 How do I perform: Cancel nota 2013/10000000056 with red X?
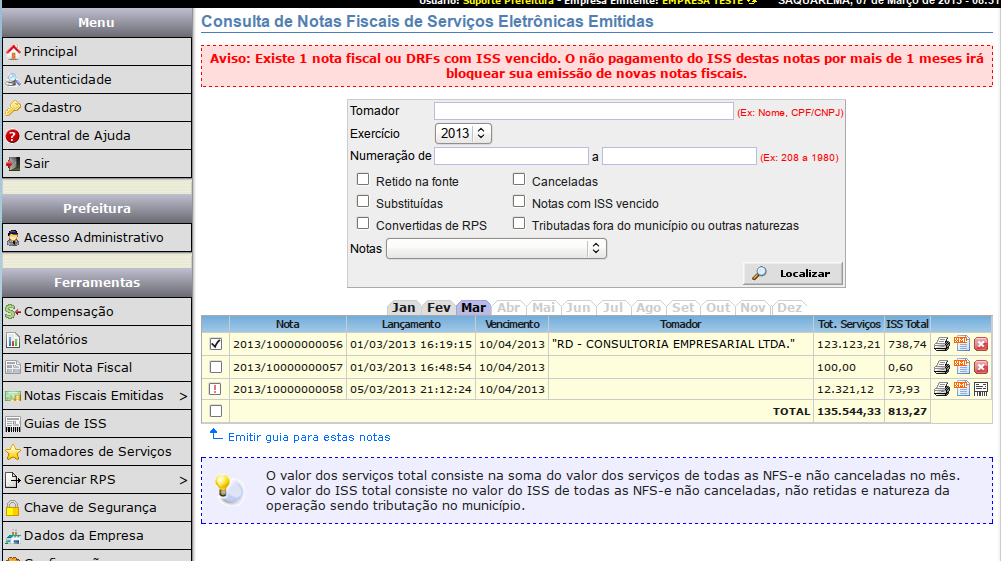(981, 344)
